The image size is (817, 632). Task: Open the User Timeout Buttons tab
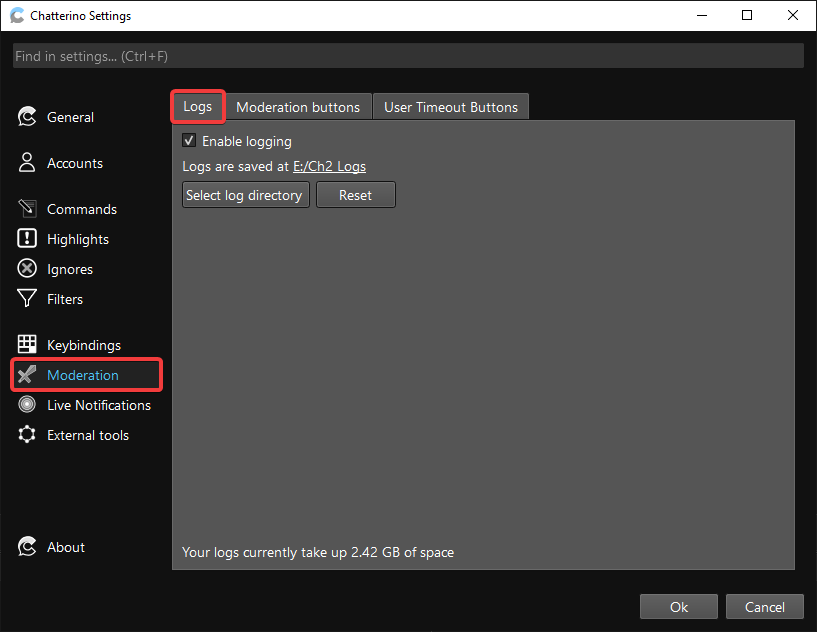pos(451,107)
